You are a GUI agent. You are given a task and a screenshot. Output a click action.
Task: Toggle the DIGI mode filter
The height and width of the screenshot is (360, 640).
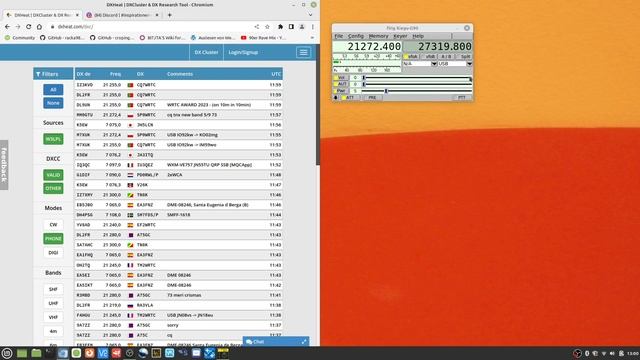click(x=53, y=253)
